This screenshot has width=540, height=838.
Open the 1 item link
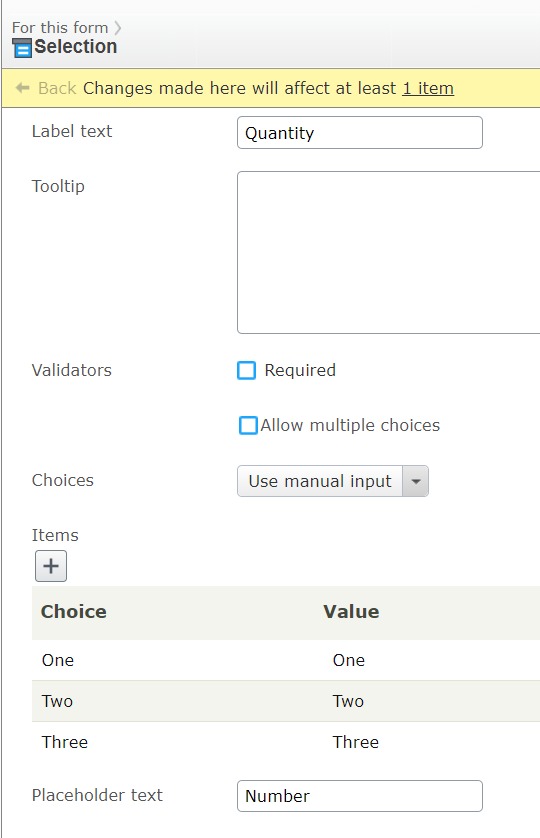pos(428,88)
